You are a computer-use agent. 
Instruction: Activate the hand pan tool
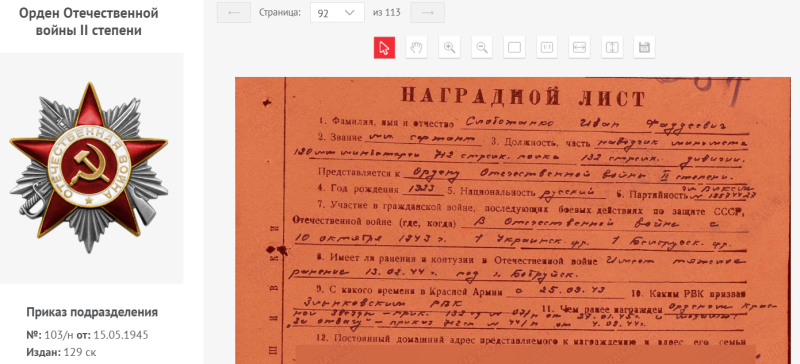pyautogui.click(x=417, y=48)
